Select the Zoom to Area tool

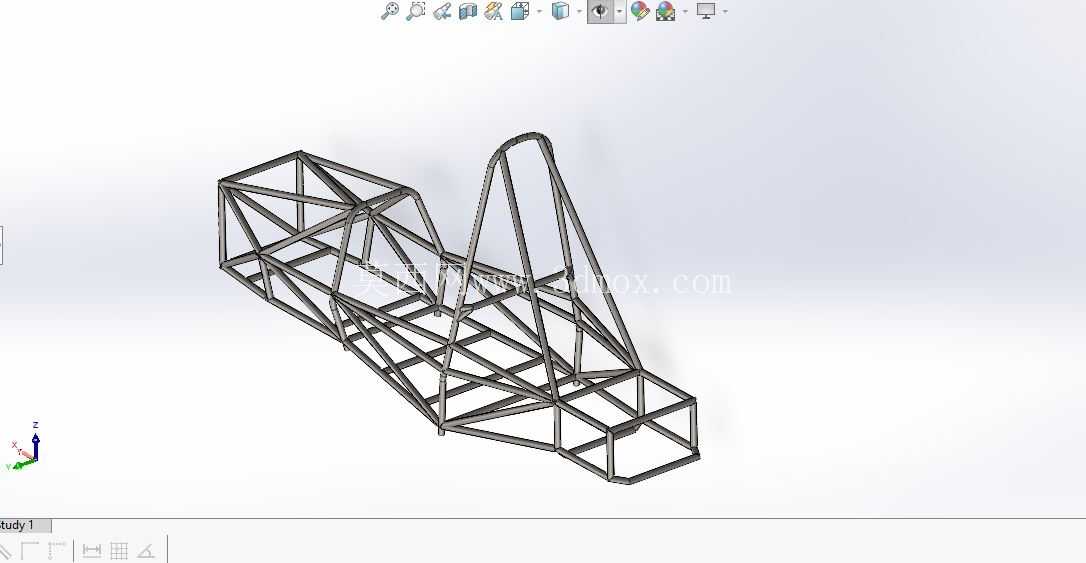[416, 11]
